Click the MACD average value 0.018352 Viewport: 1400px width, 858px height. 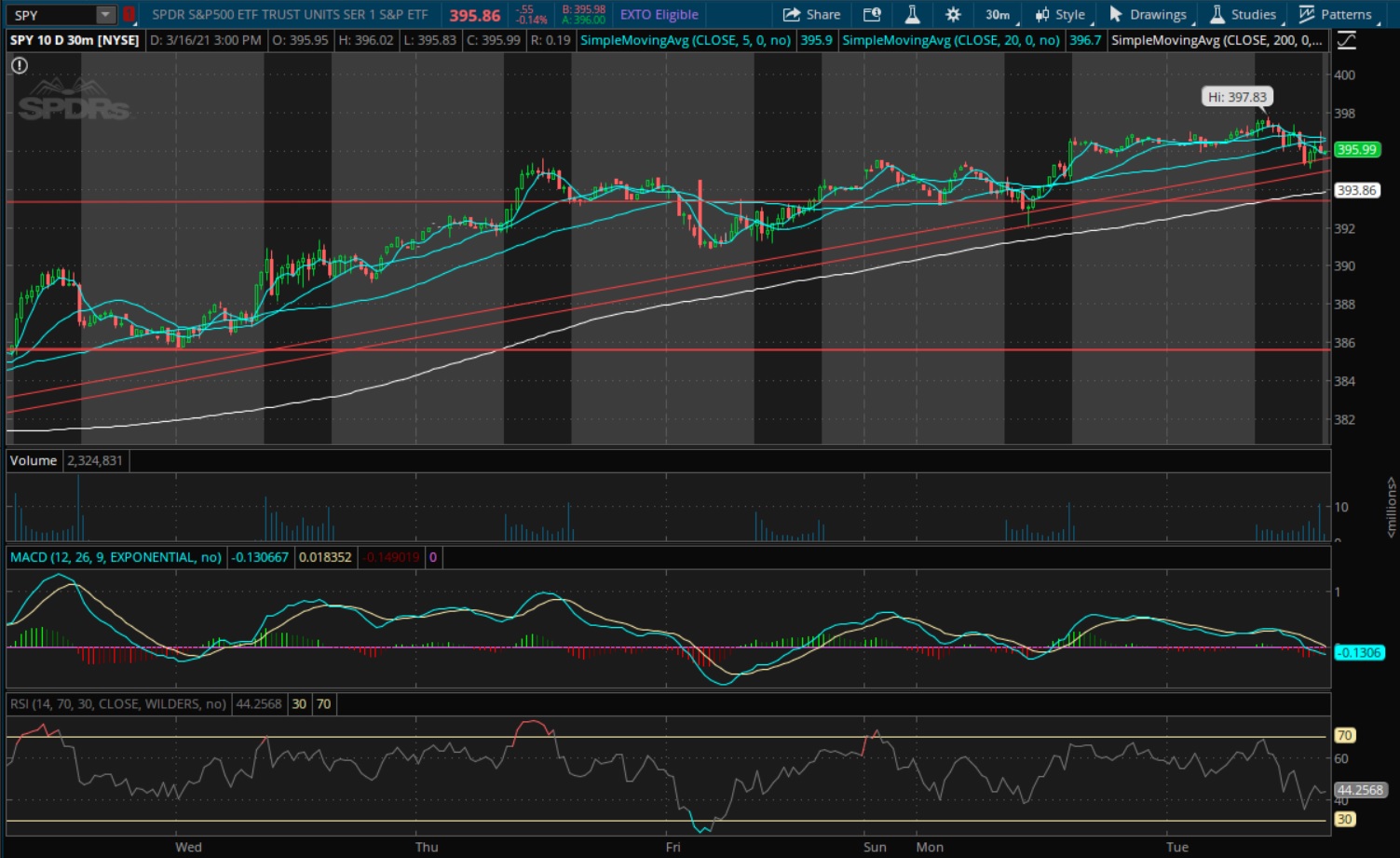(325, 557)
